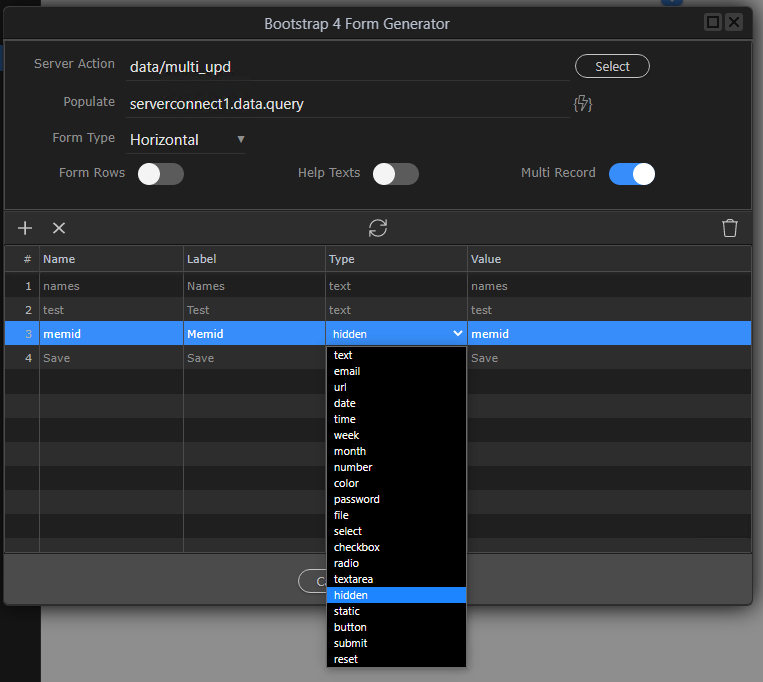Select checkbox option in type list
Viewport: 763px width, 682px height.
396,547
